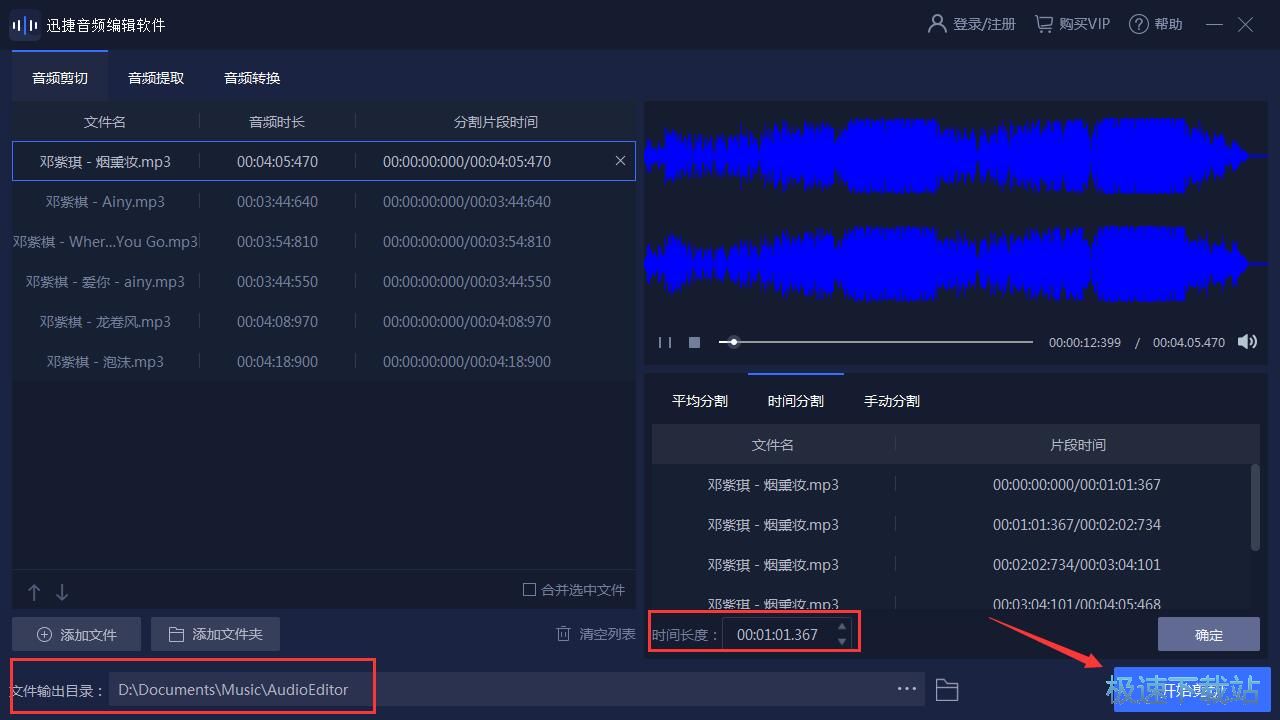
Task: Mute the volume speaker icon
Action: tap(1247, 342)
